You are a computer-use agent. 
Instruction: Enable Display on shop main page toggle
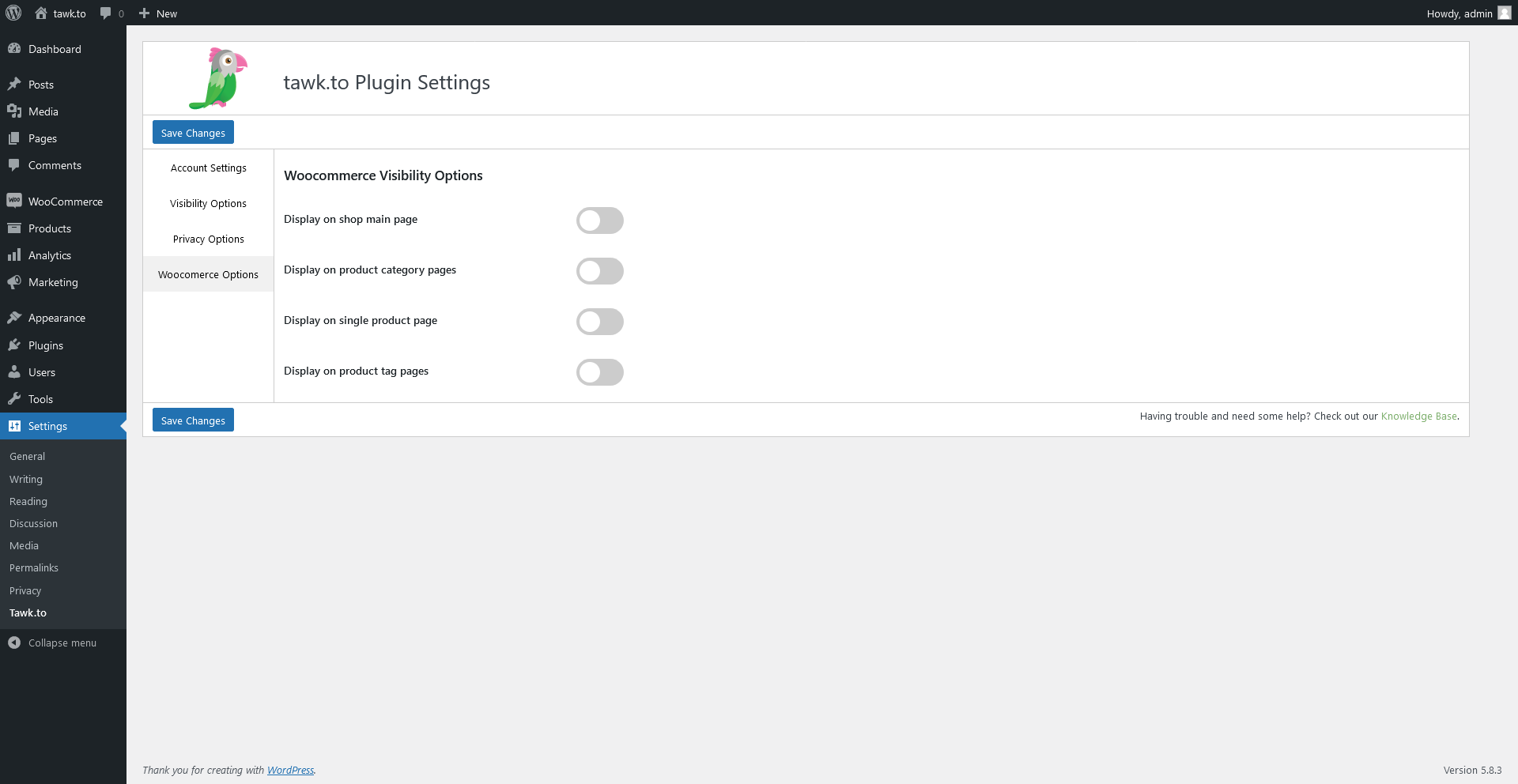click(x=599, y=220)
